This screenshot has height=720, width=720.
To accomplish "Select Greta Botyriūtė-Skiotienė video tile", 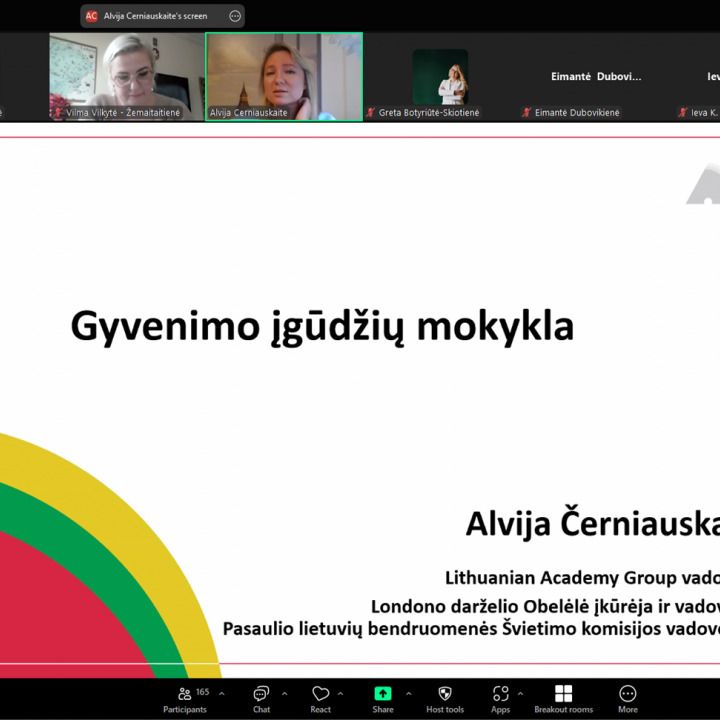I will tap(440, 76).
